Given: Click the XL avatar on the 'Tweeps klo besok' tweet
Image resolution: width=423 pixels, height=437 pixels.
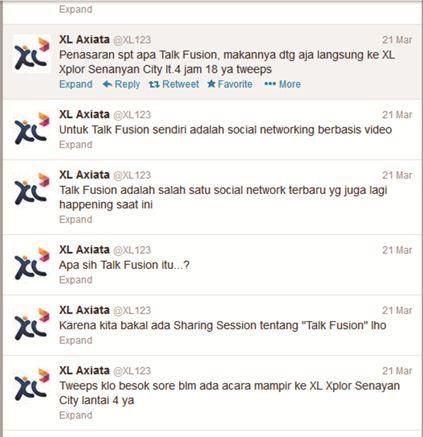Looking at the screenshot, I should pos(32,384).
